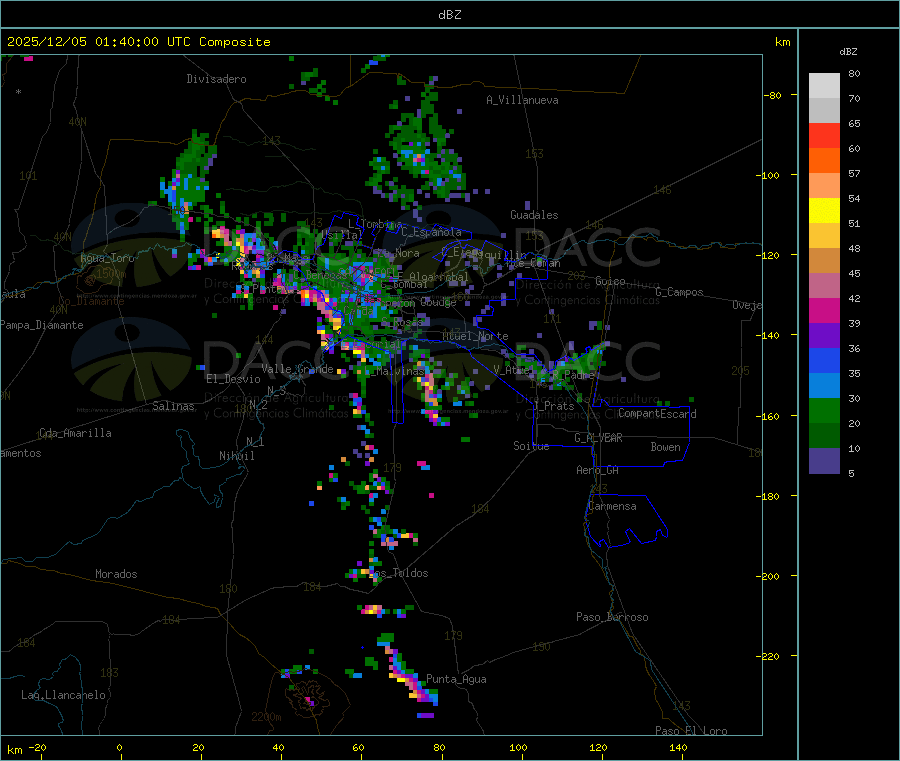
Task: Click the Cda_Amarilla label
Action: pos(75,433)
